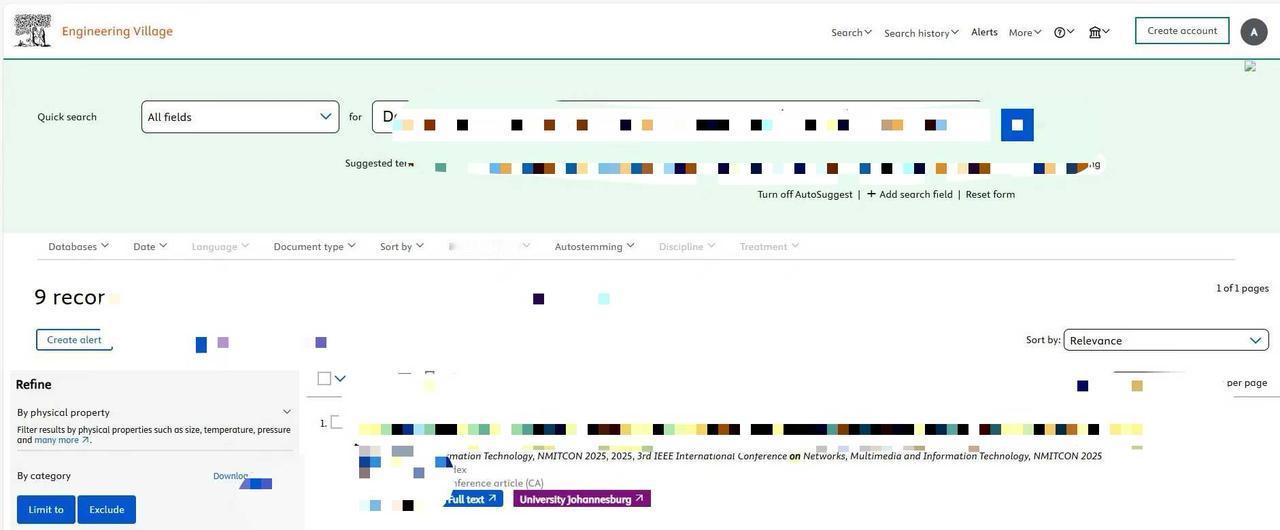Click the Exclude button

(x=107, y=510)
